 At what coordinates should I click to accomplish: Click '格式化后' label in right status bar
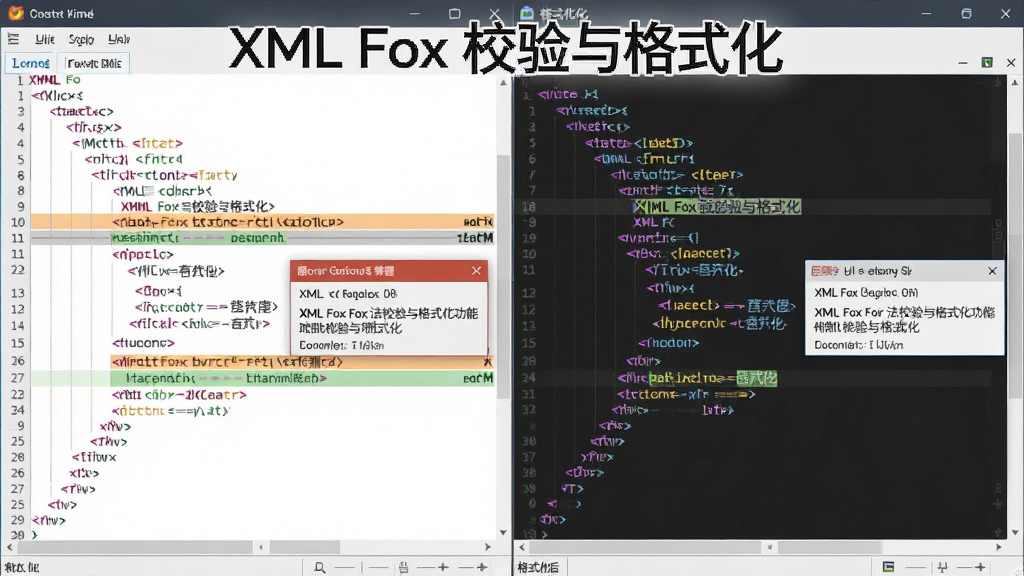pos(538,568)
